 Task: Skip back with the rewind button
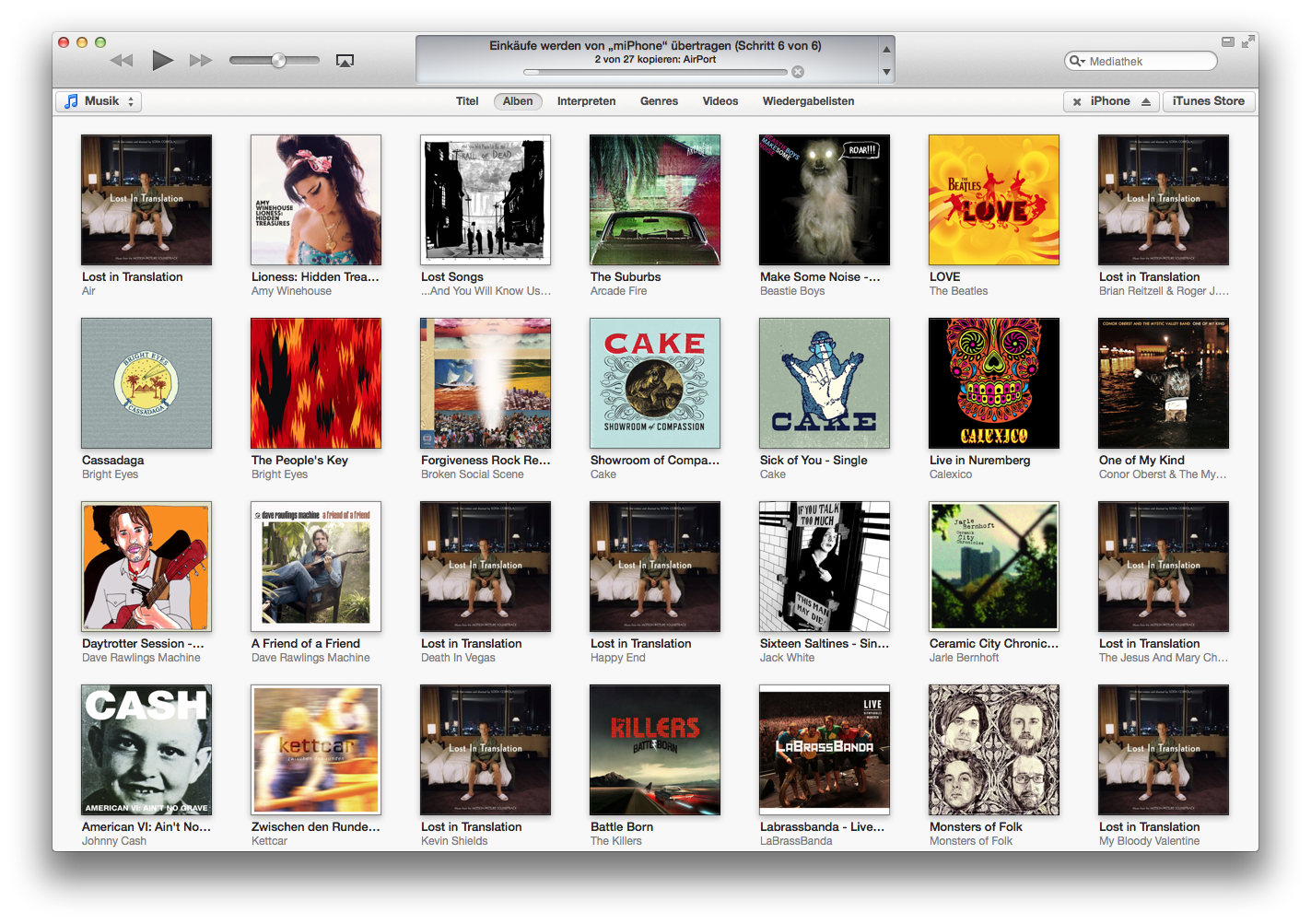coord(122,60)
